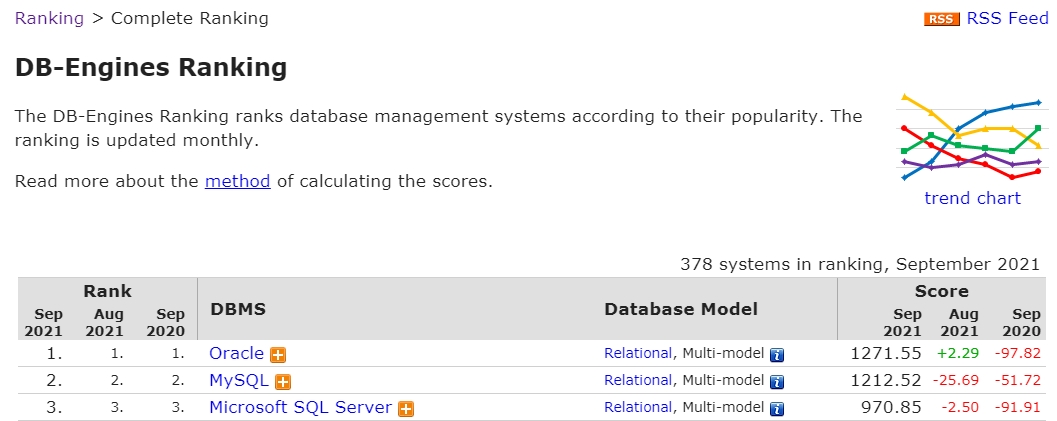The height and width of the screenshot is (421, 1057).
Task: Open the Microsoft SQL Server link
Action: 301,408
